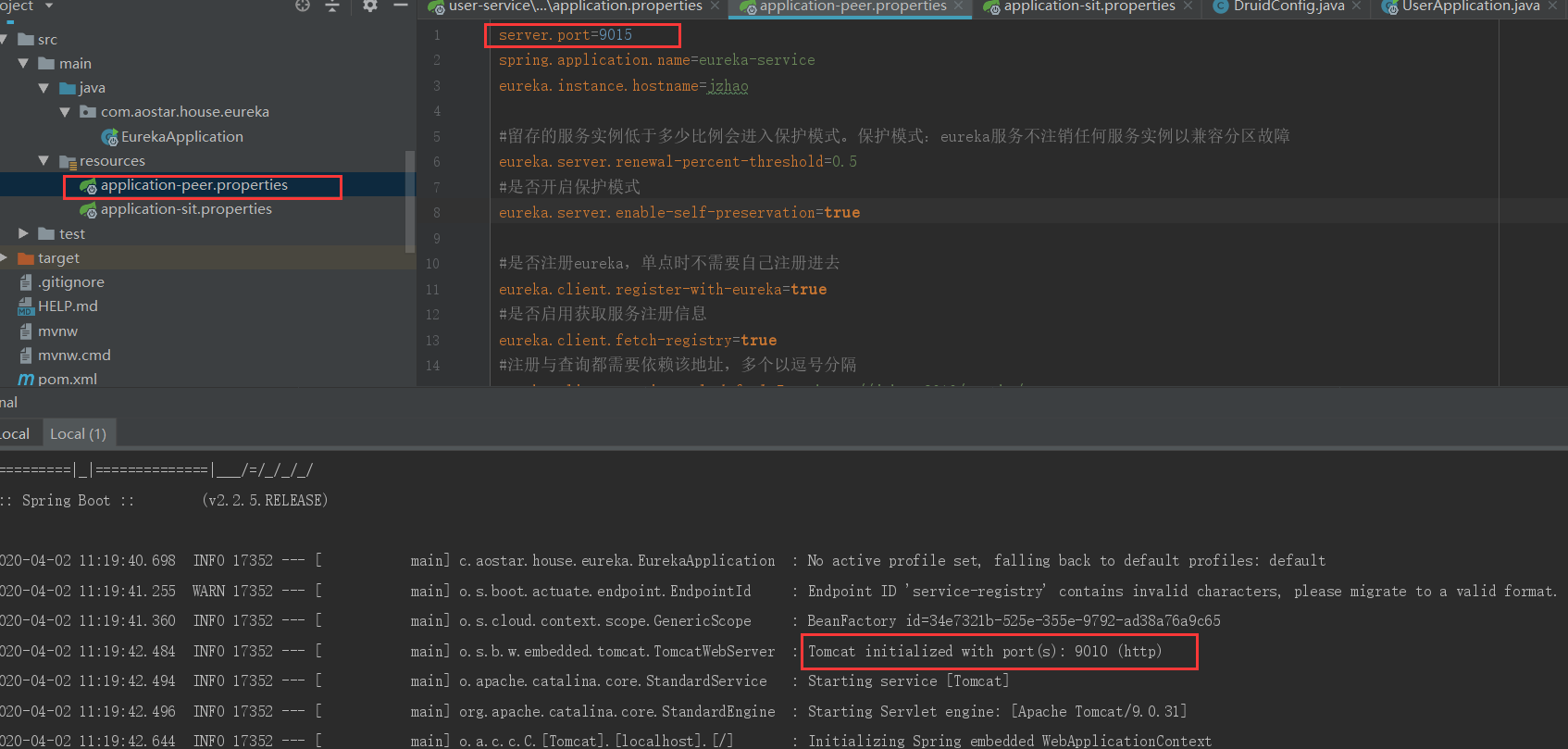Click the Maven pom.xml icon
1568x749 pixels.
[x=26, y=380]
